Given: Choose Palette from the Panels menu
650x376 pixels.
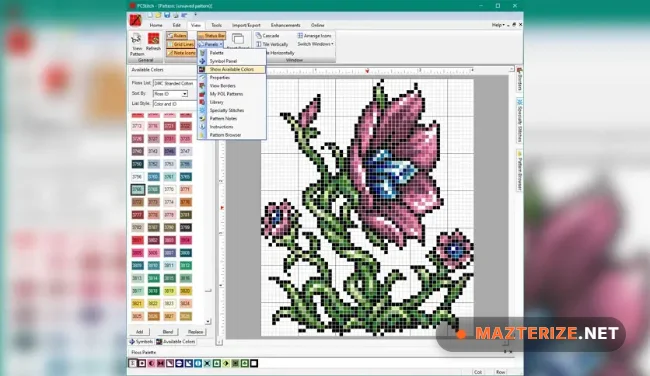Looking at the screenshot, I should [x=231, y=53].
